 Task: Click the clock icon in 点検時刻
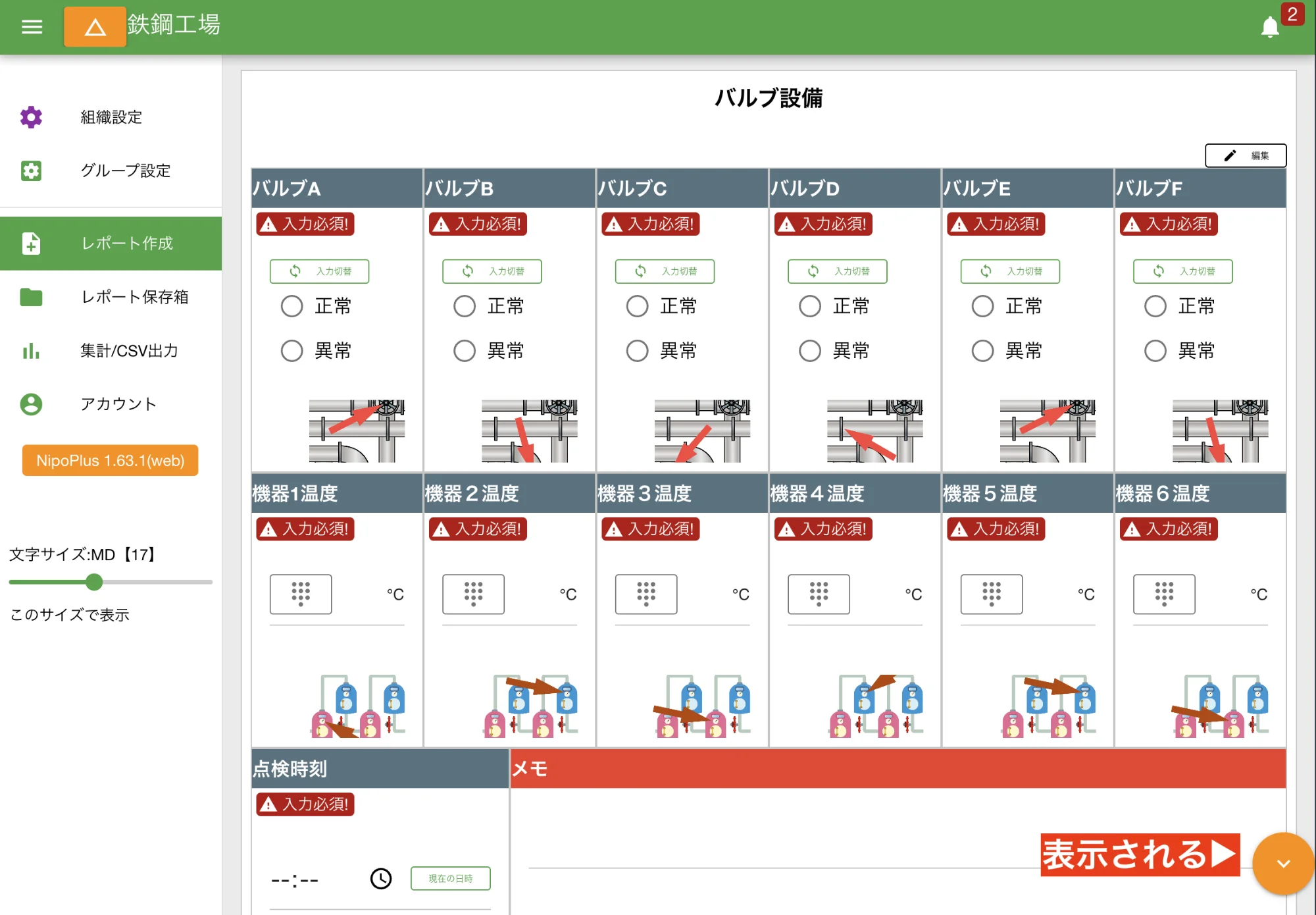point(381,878)
